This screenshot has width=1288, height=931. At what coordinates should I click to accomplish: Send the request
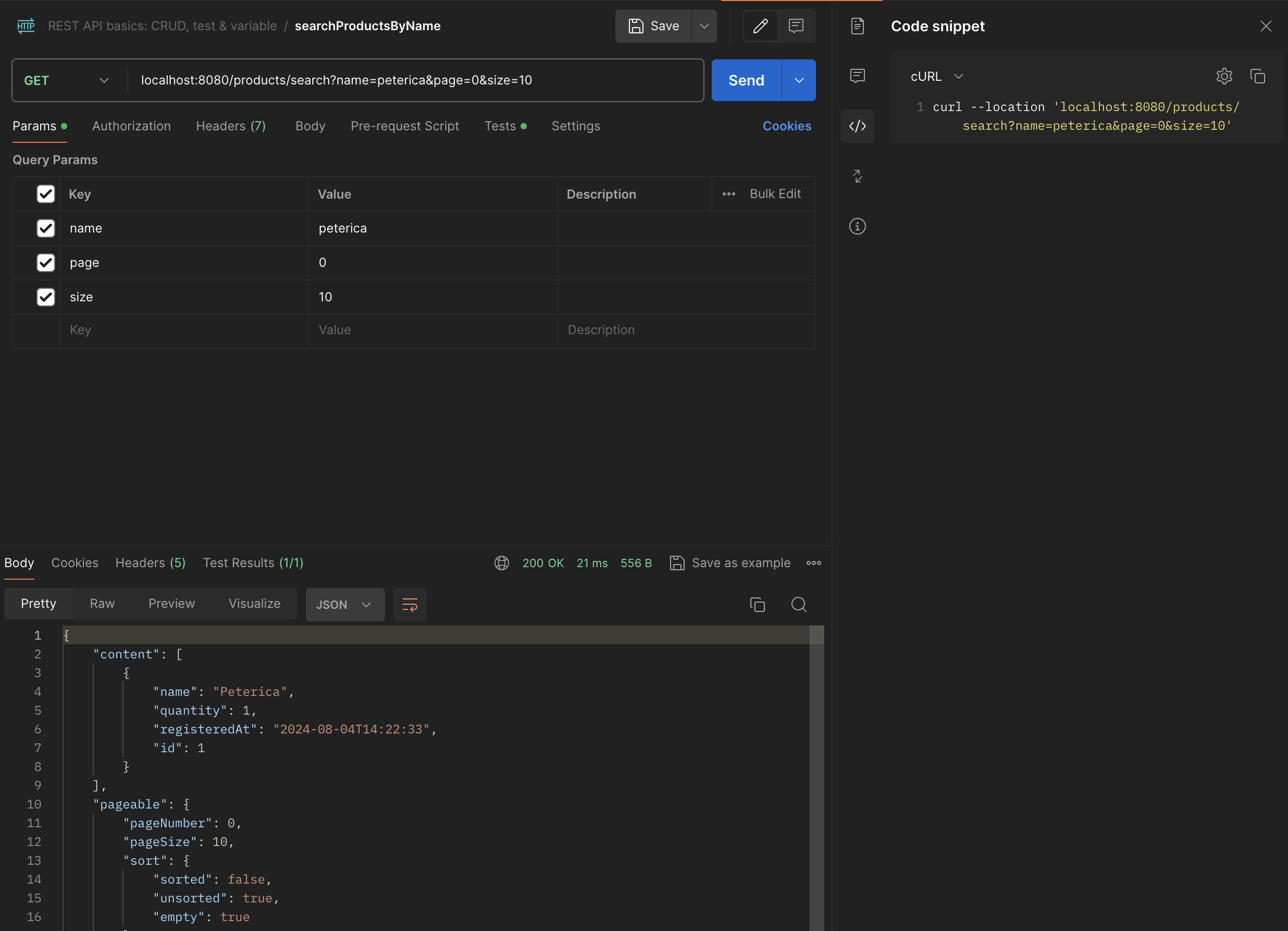[746, 81]
